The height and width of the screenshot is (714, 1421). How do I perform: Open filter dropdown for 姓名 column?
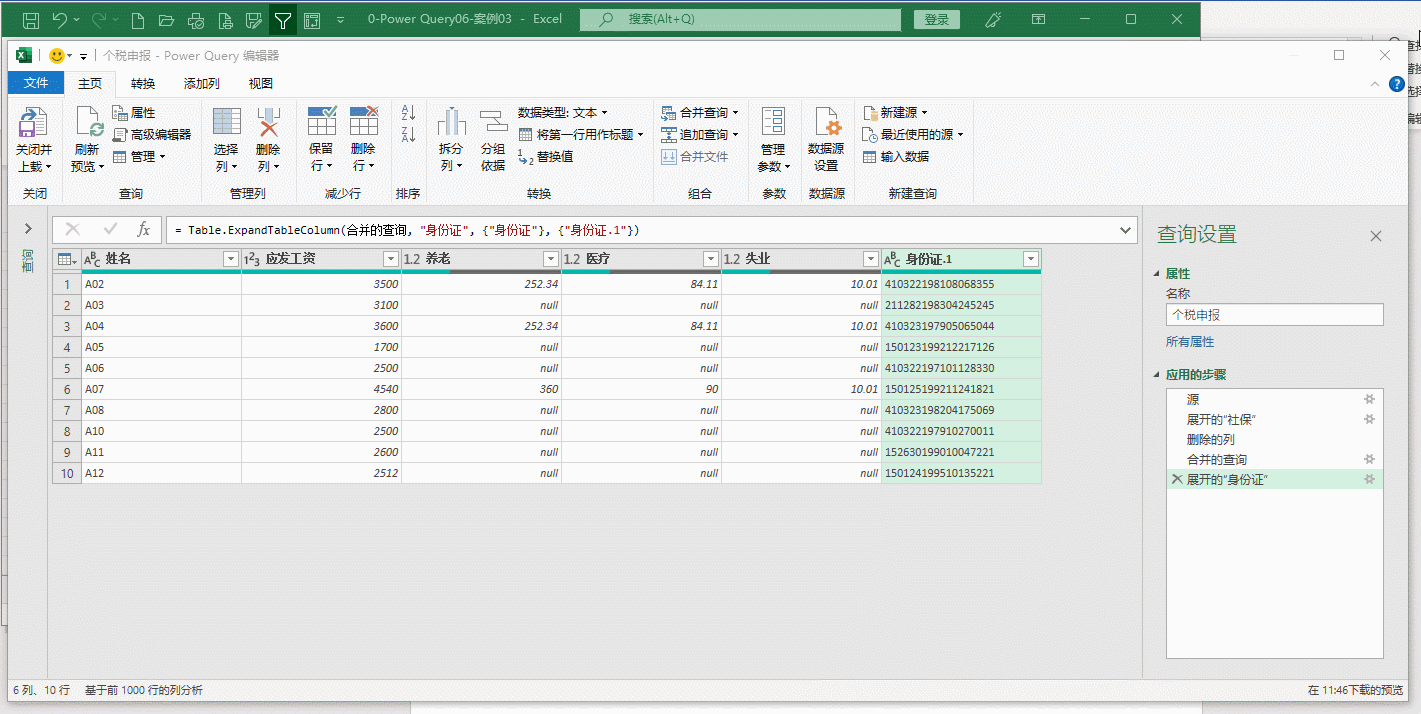click(231, 259)
